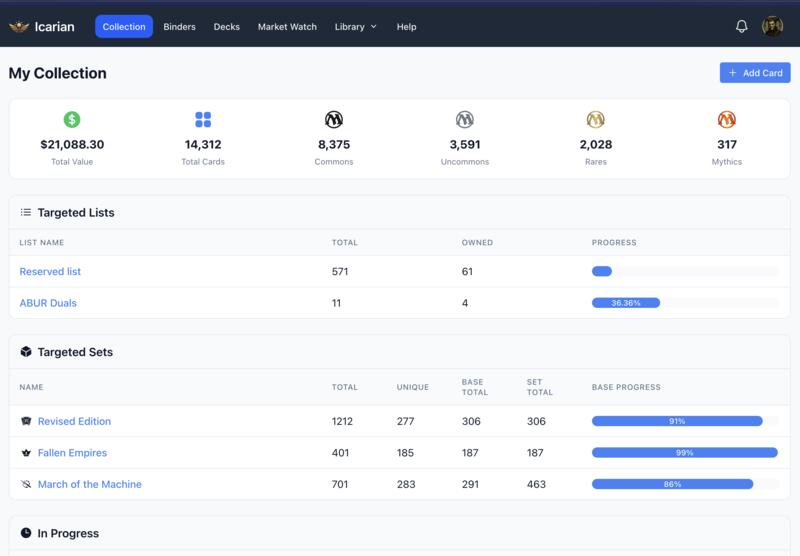Click the 61 owned for Reserved list
This screenshot has height=556, width=800.
click(467, 271)
